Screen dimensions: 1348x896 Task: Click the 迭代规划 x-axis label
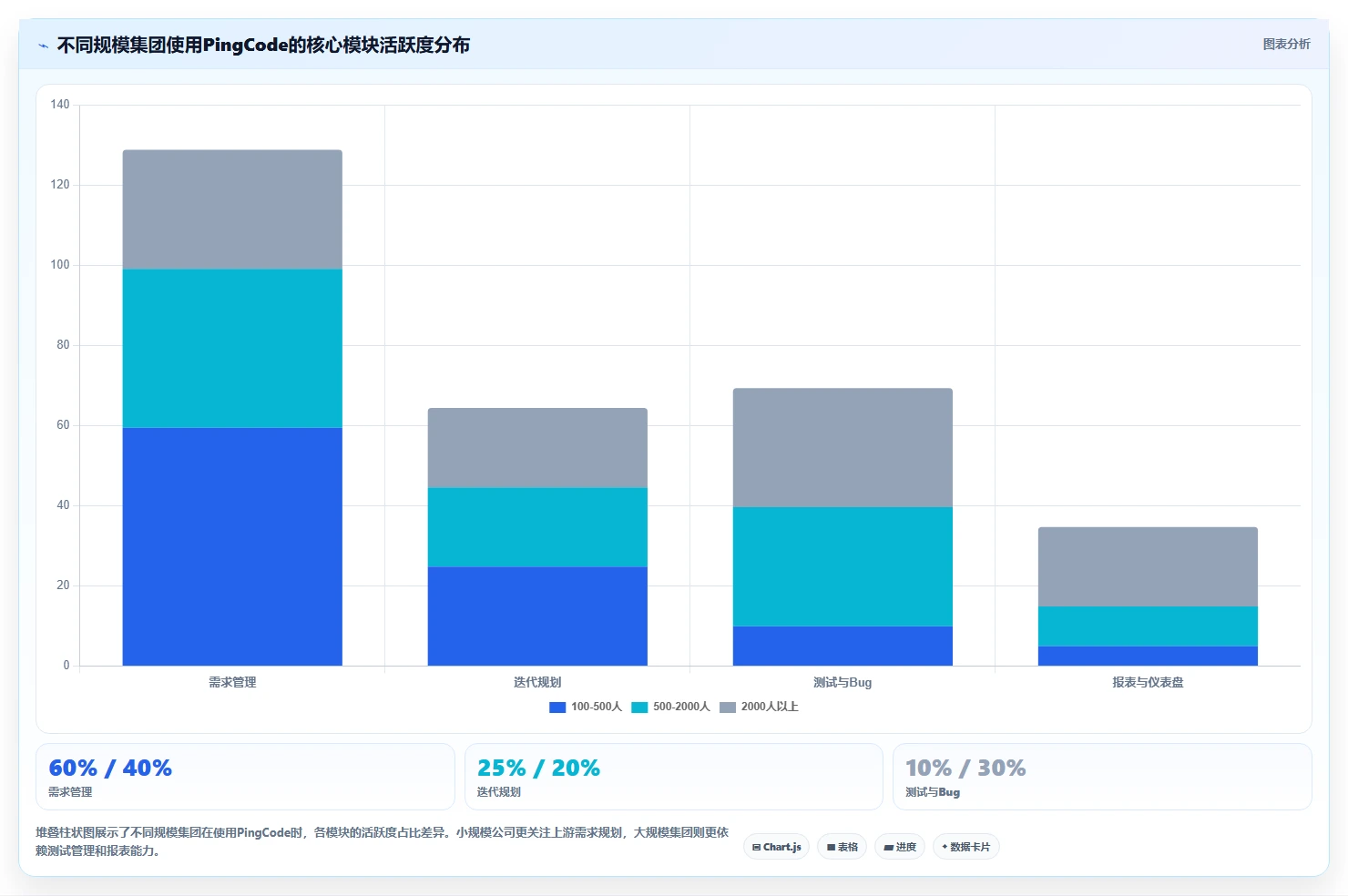tap(537, 682)
